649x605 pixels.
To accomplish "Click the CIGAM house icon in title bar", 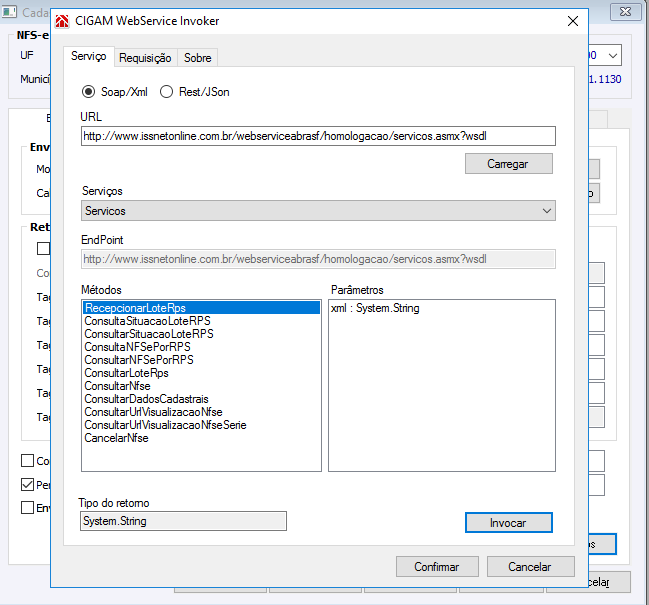I will (x=62, y=21).
